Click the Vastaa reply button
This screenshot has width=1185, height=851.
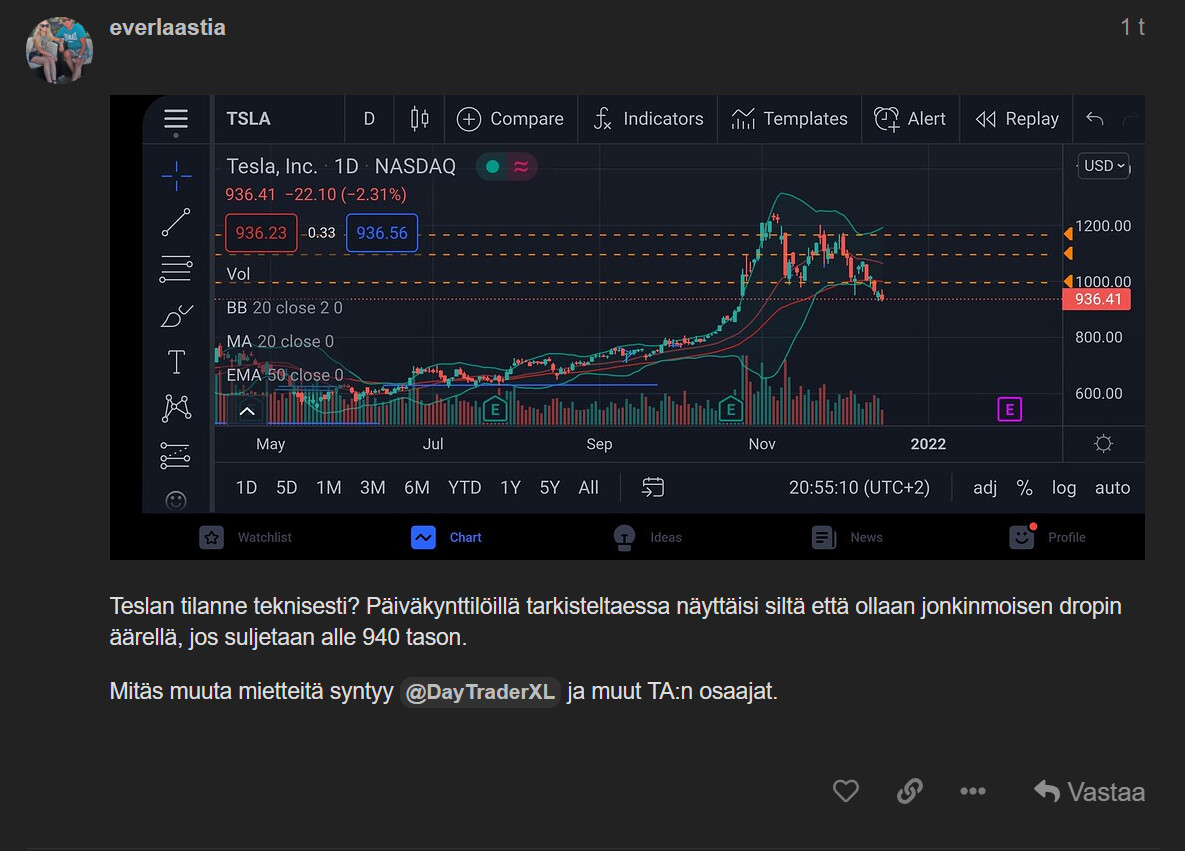click(x=1089, y=792)
